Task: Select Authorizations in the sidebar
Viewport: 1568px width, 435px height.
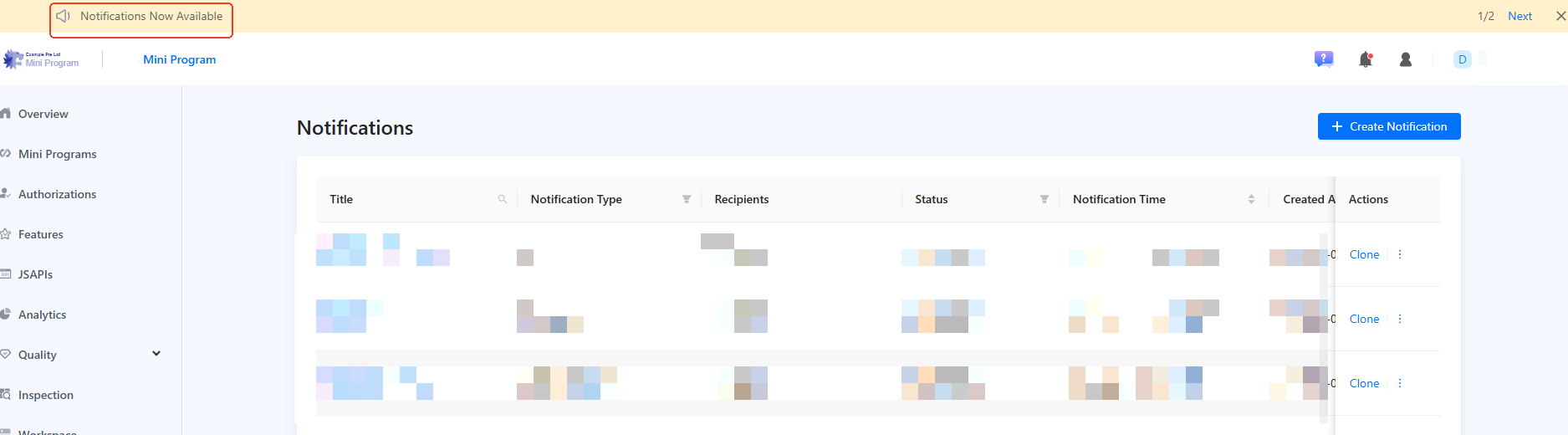Action: point(57,194)
